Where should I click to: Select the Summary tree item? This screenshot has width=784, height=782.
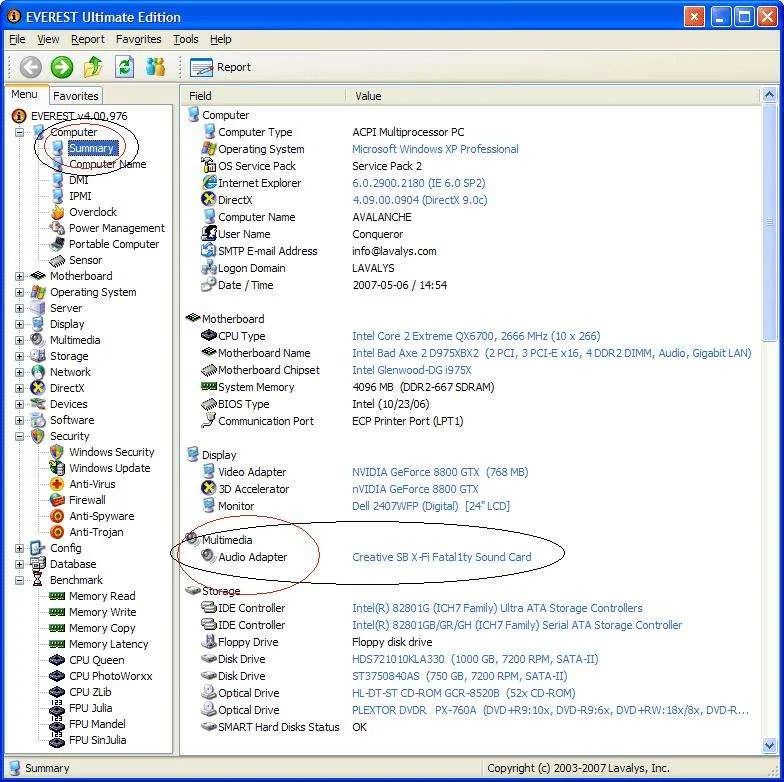91,148
